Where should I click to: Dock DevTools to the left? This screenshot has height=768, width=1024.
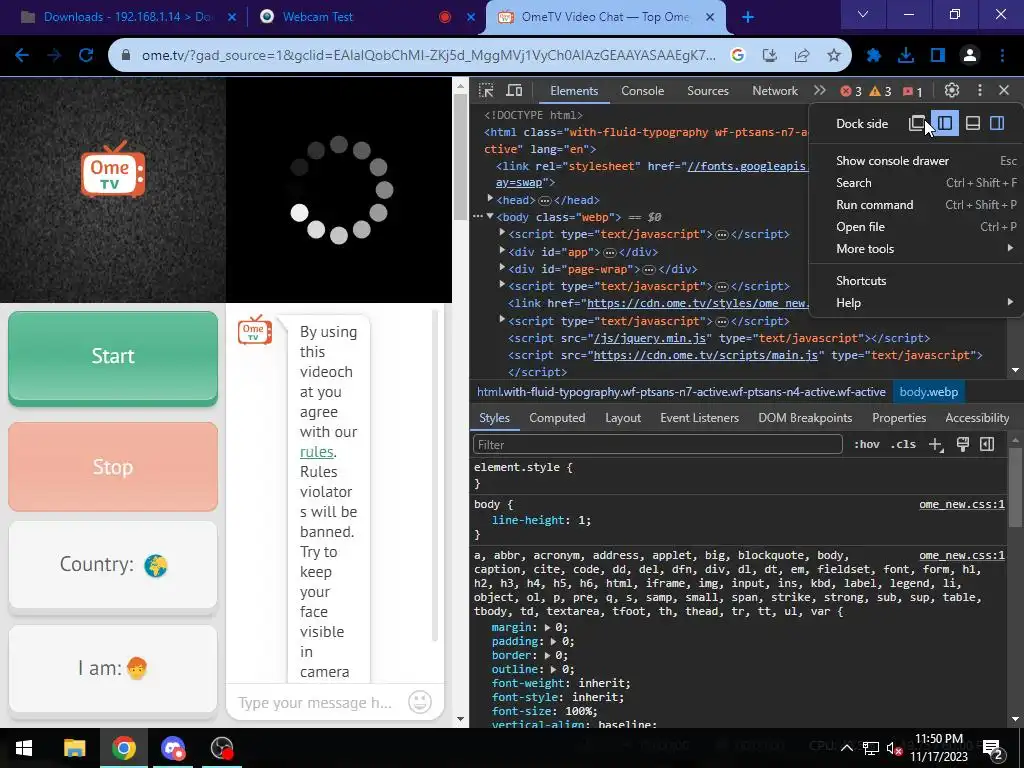tap(945, 123)
